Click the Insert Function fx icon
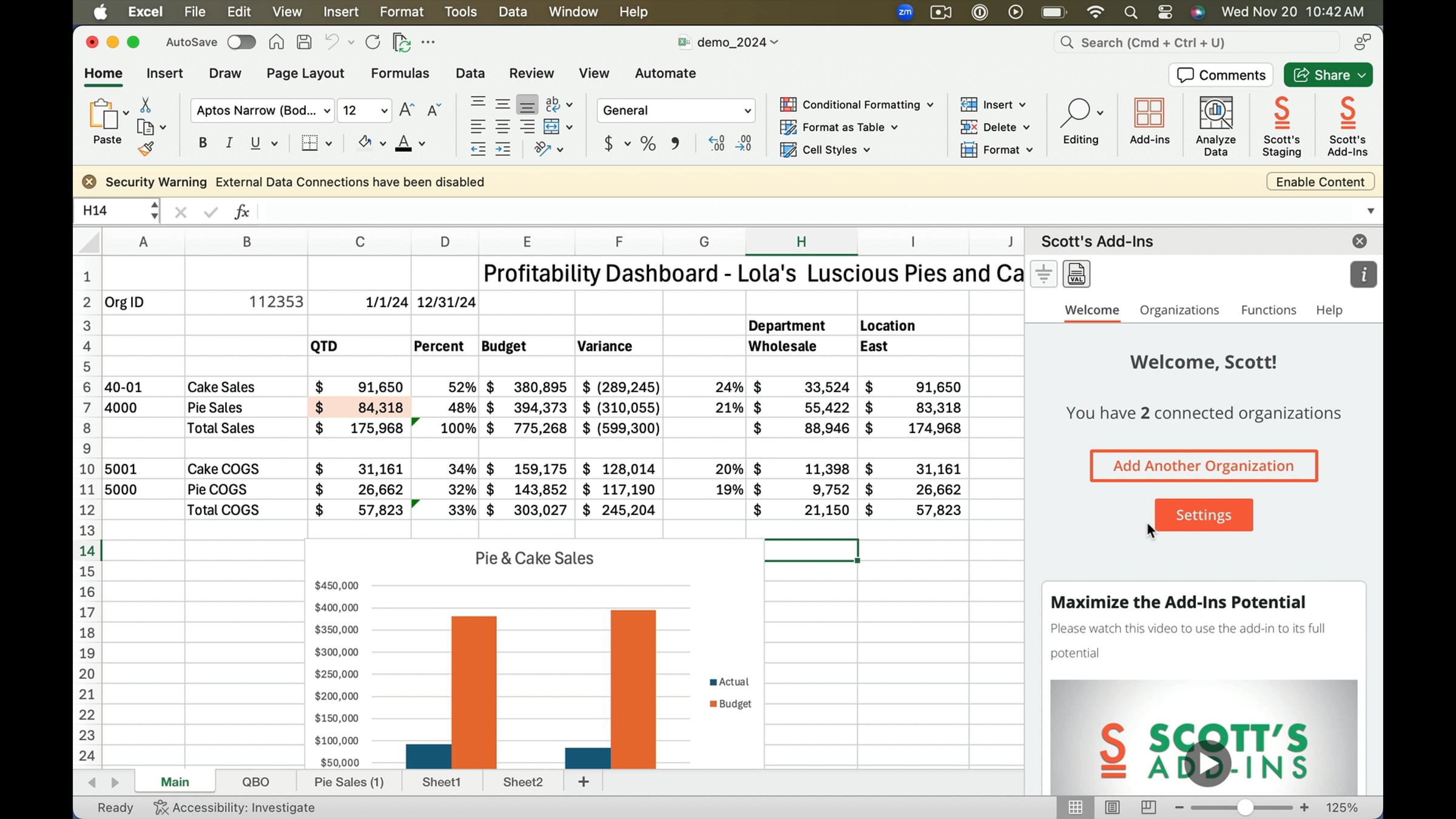Viewport: 1456px width, 819px height. tap(241, 211)
